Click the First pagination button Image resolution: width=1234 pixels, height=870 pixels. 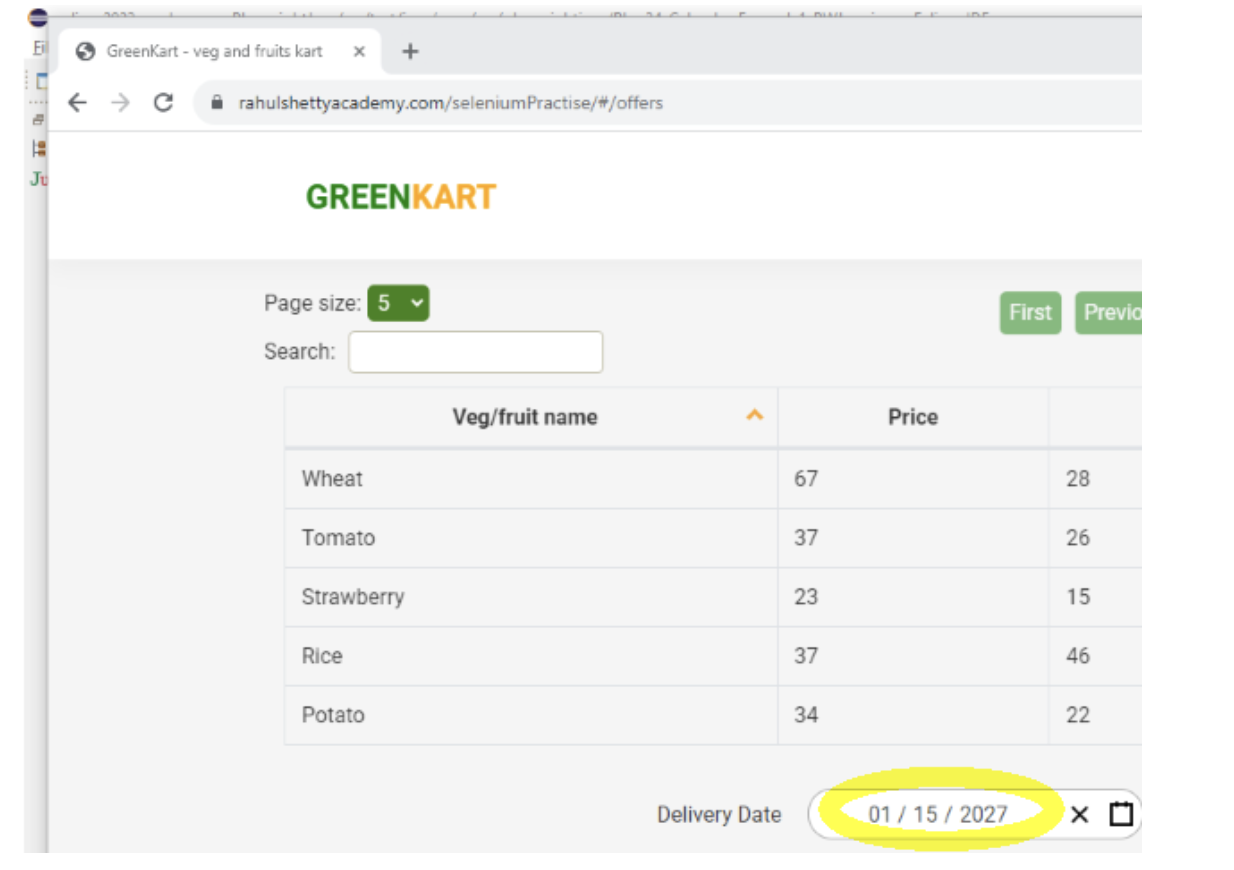tap(1030, 312)
